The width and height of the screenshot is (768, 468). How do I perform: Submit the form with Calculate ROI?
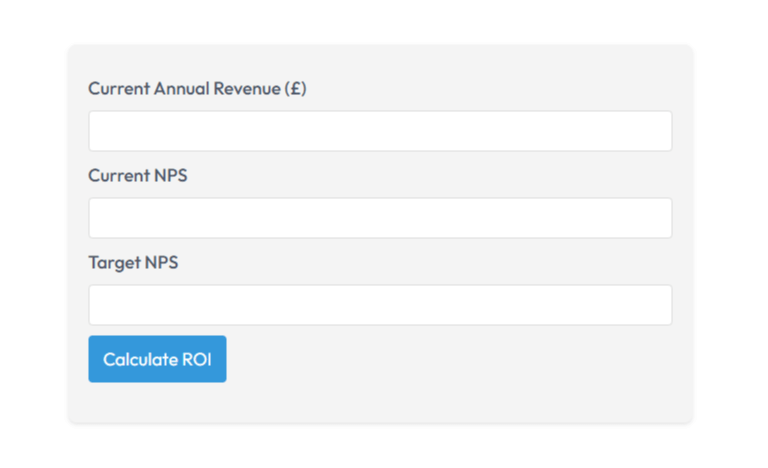point(157,359)
